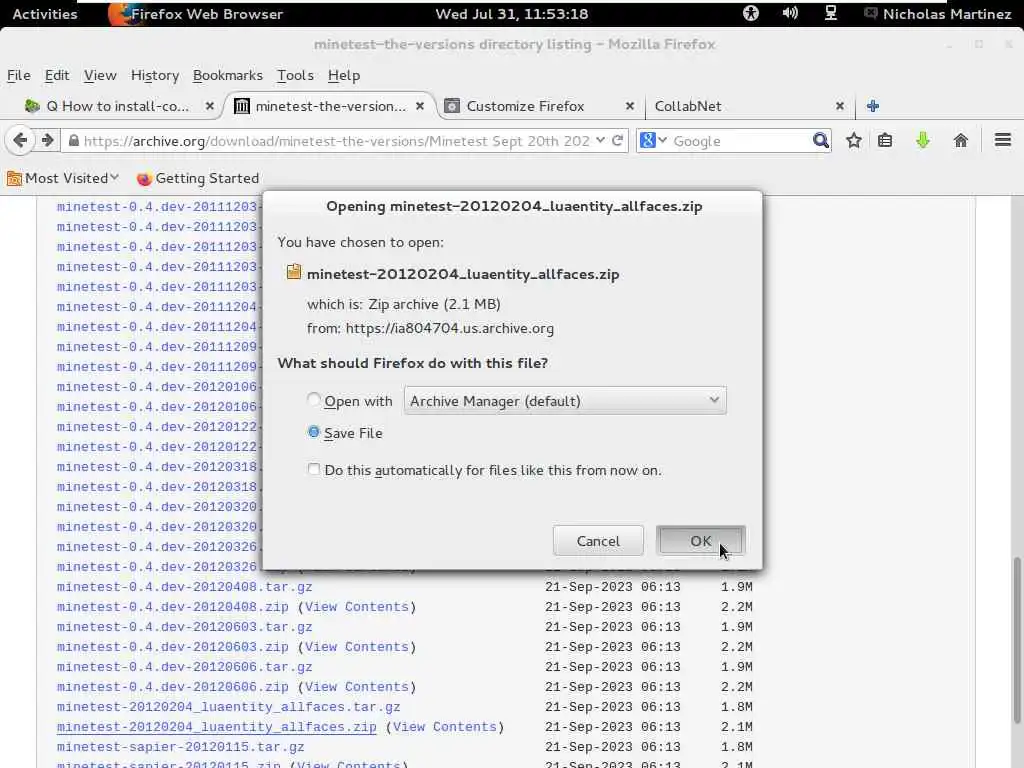Open the History menu
Image resolution: width=1024 pixels, height=768 pixels.
(155, 75)
